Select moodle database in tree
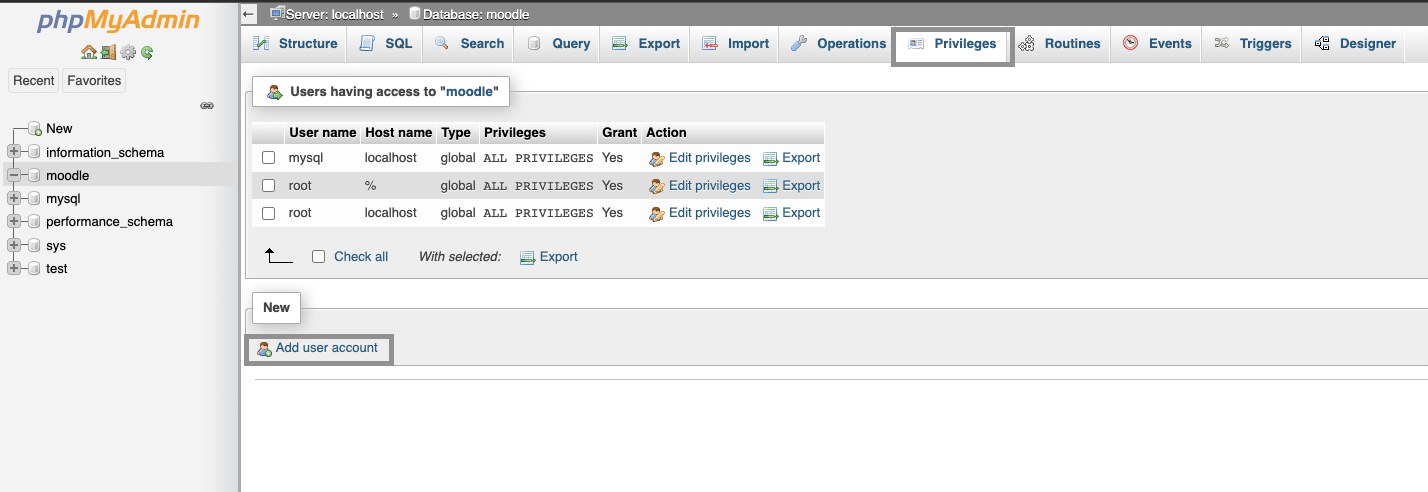This screenshot has height=492, width=1428. point(67,175)
